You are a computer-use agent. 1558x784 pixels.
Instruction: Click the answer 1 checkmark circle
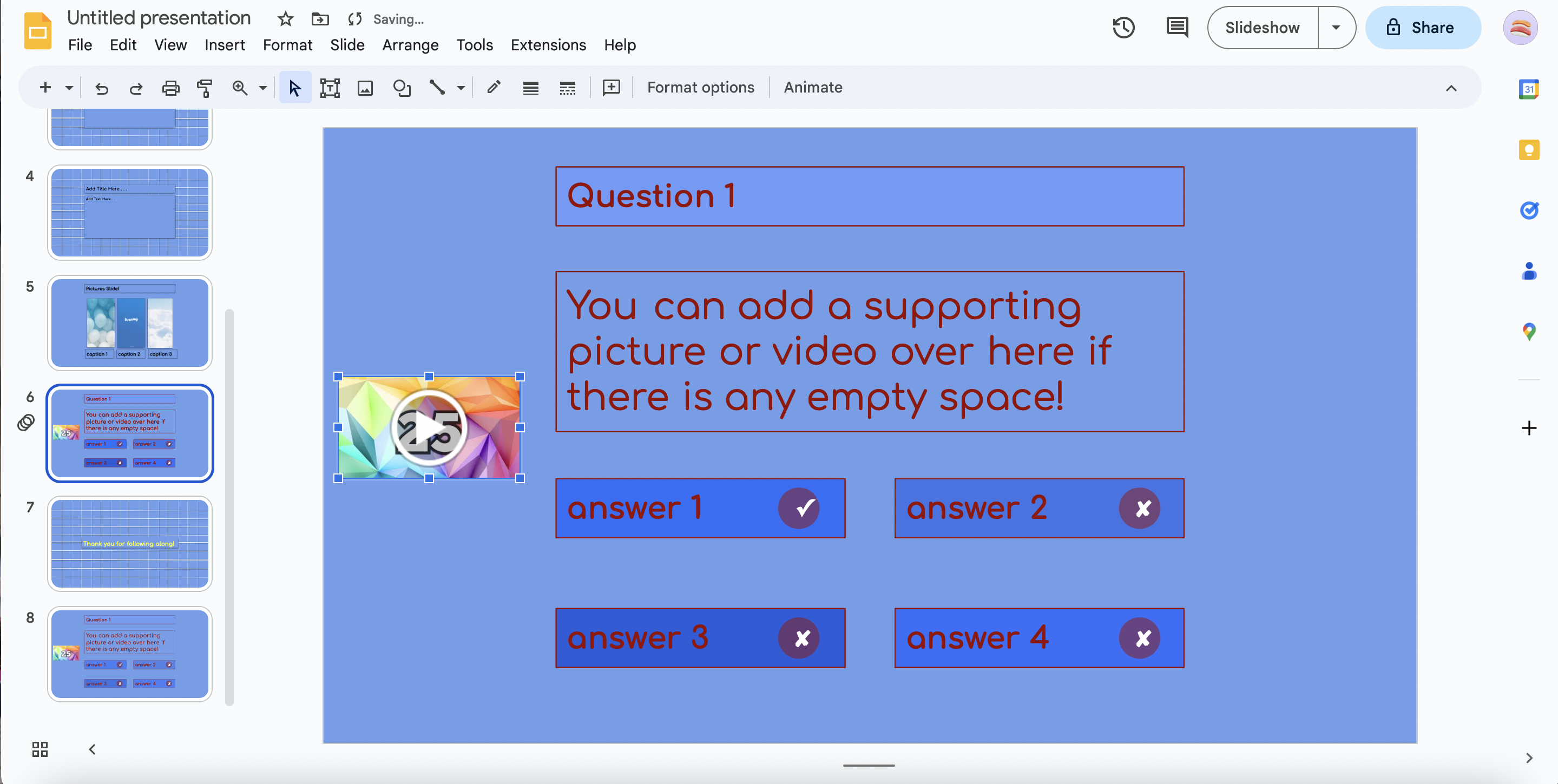point(798,509)
